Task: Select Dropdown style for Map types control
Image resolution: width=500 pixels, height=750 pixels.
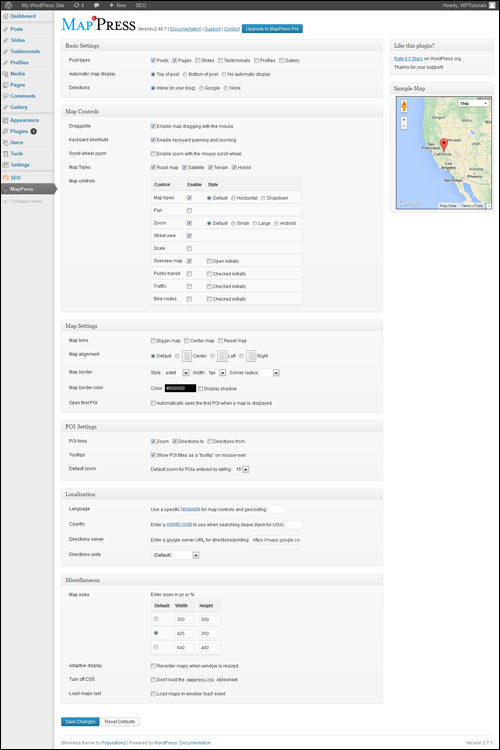Action: [263, 198]
